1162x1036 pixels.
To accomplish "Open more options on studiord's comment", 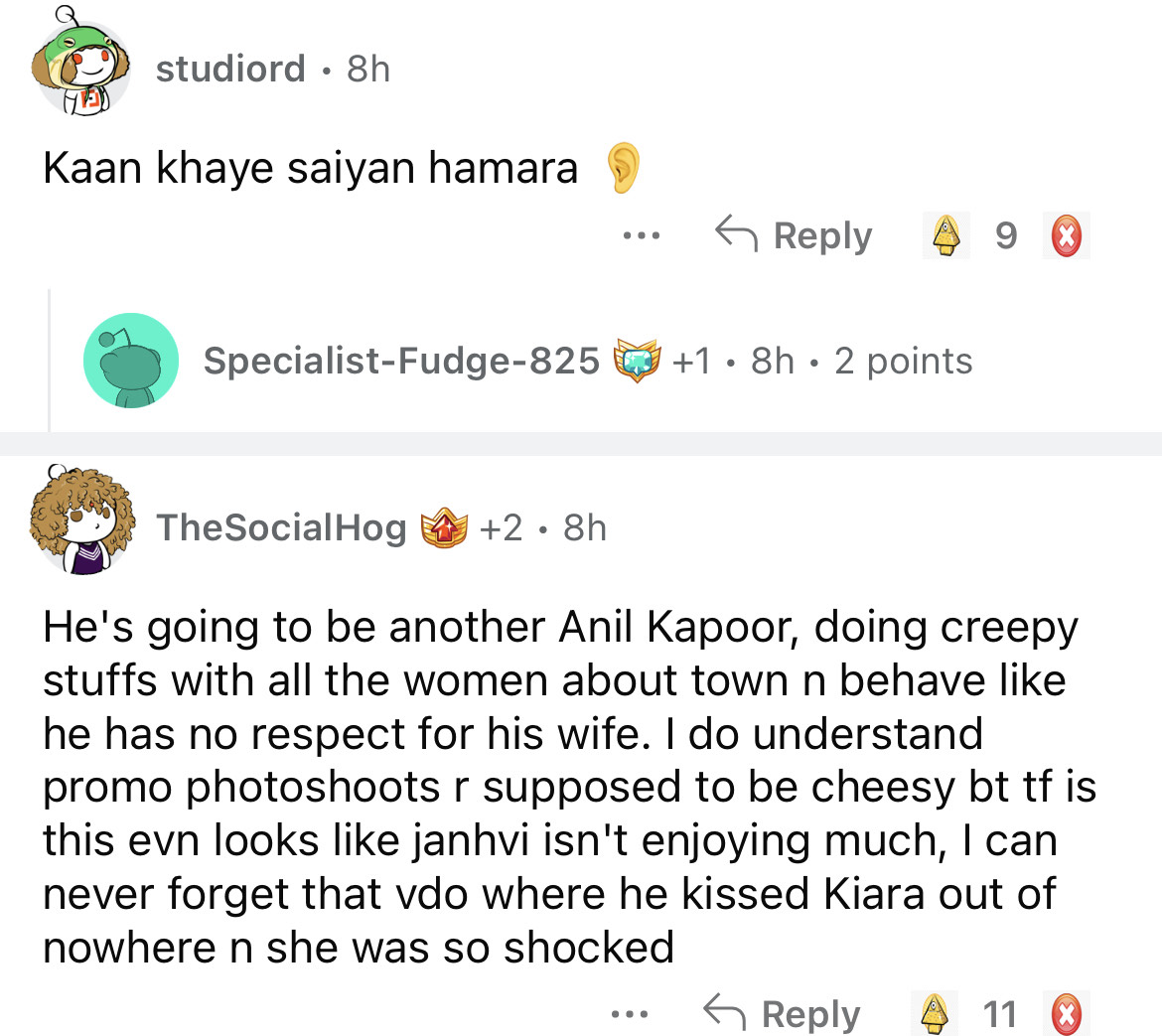I will (x=642, y=236).
